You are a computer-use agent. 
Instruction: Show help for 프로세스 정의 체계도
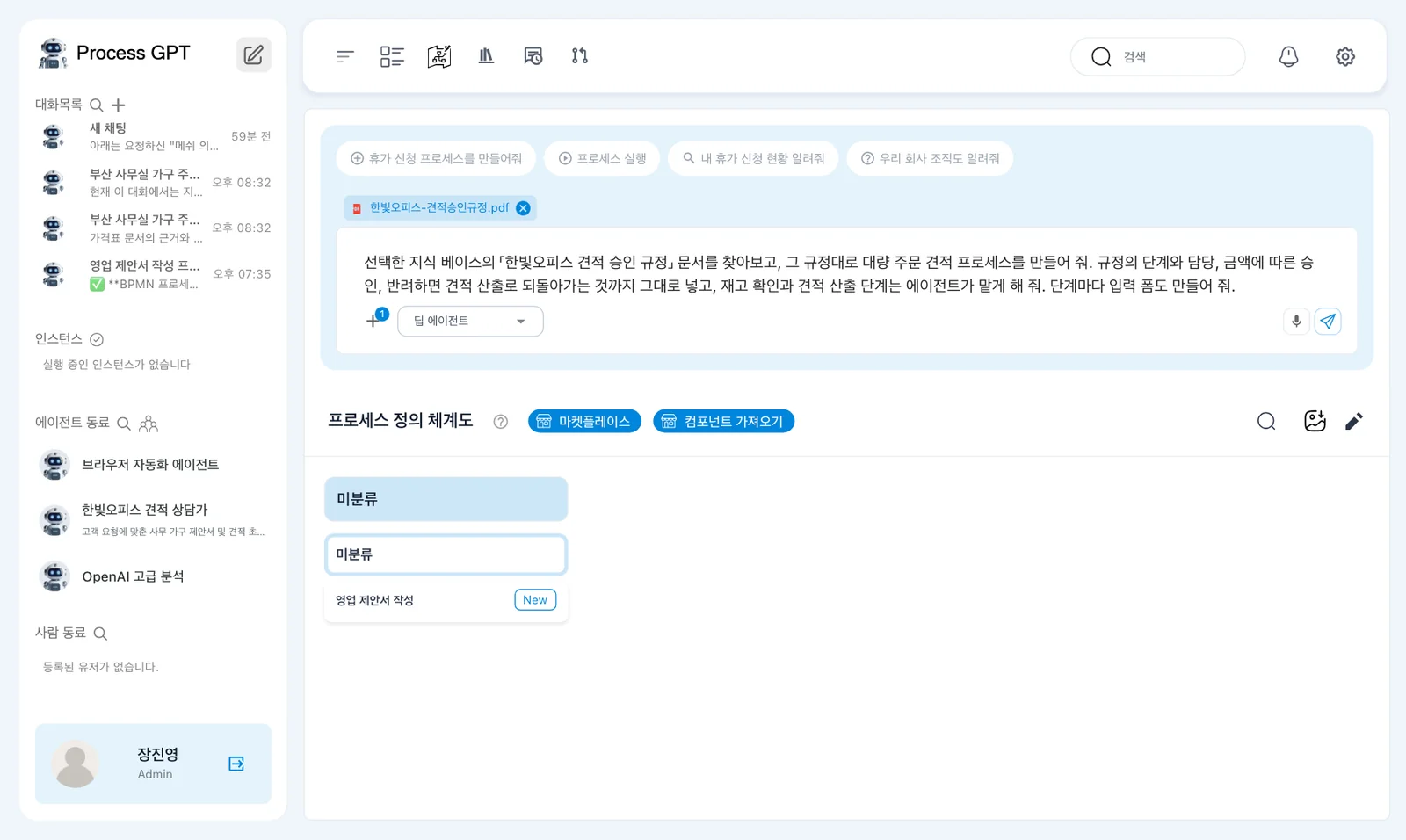point(501,422)
